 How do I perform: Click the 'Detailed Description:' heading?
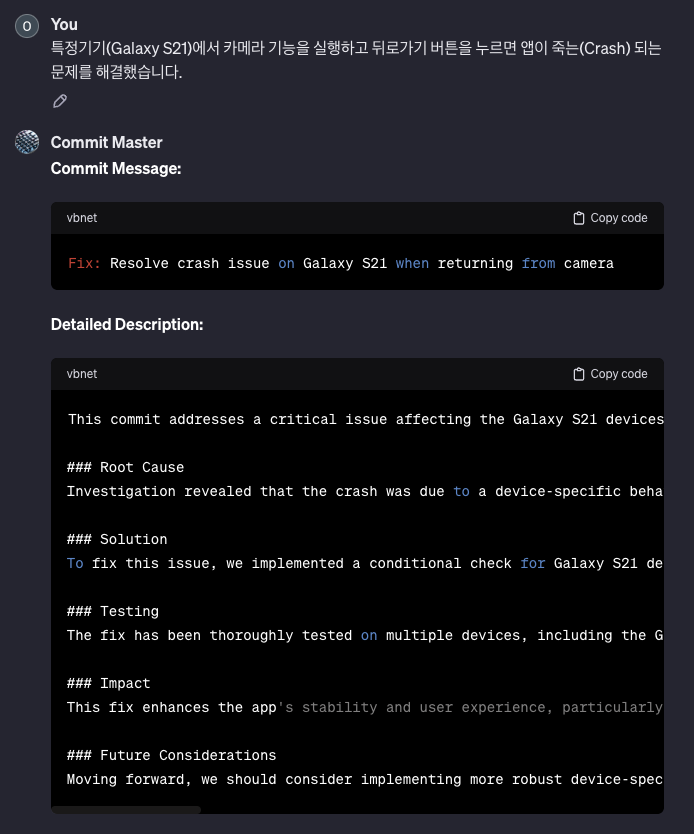[x=127, y=324]
